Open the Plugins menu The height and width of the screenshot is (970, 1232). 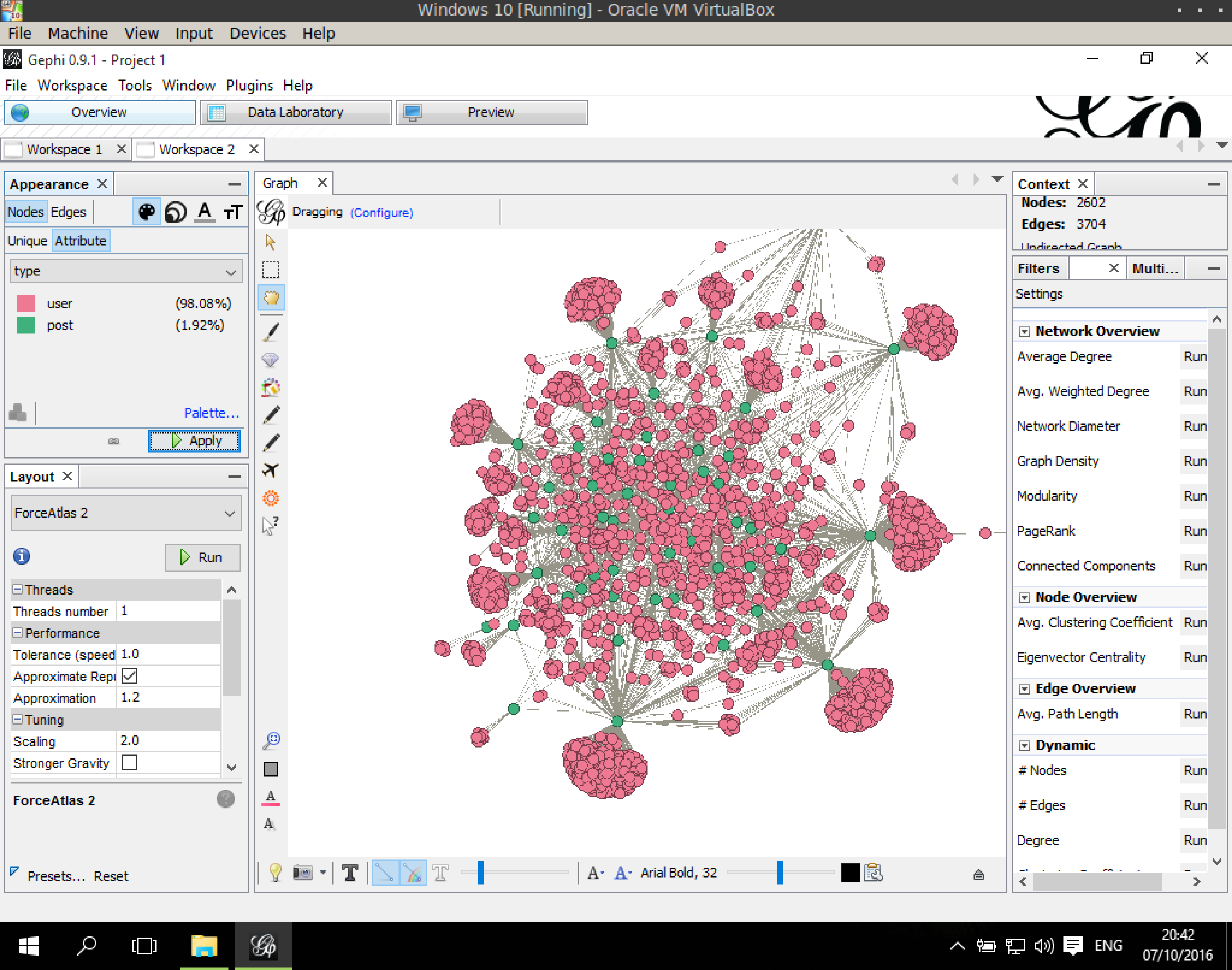(x=249, y=86)
